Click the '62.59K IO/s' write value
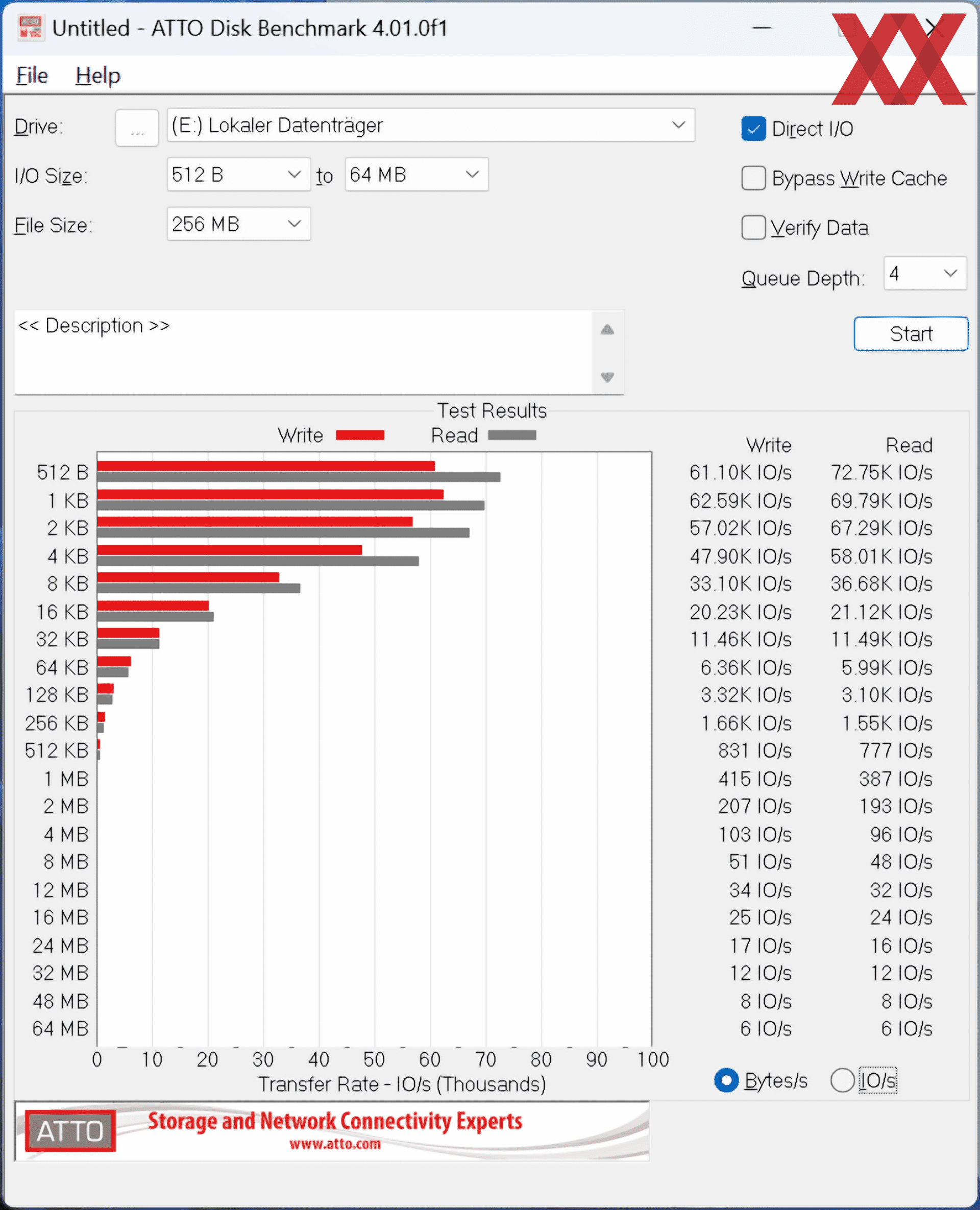Screen dimensions: 980x1210 click(x=740, y=501)
